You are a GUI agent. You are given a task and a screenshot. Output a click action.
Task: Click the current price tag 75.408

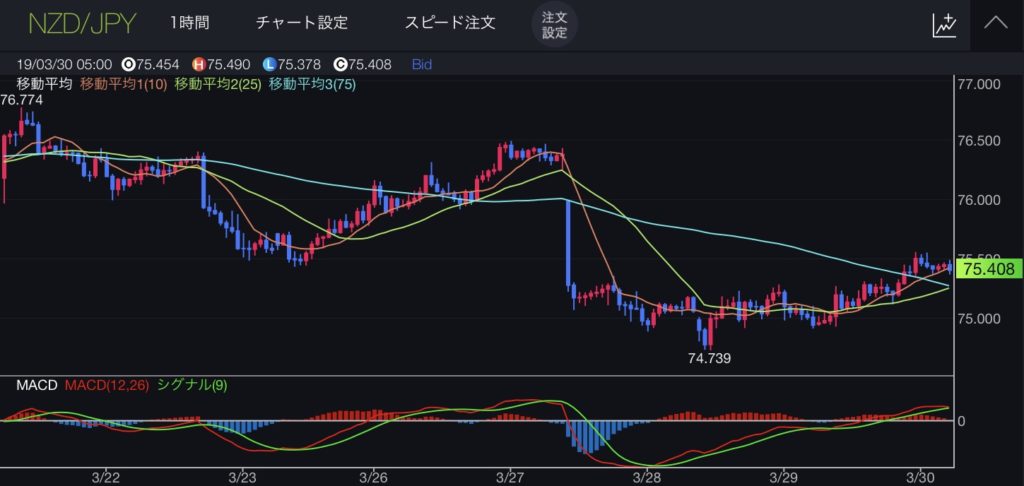click(x=988, y=268)
